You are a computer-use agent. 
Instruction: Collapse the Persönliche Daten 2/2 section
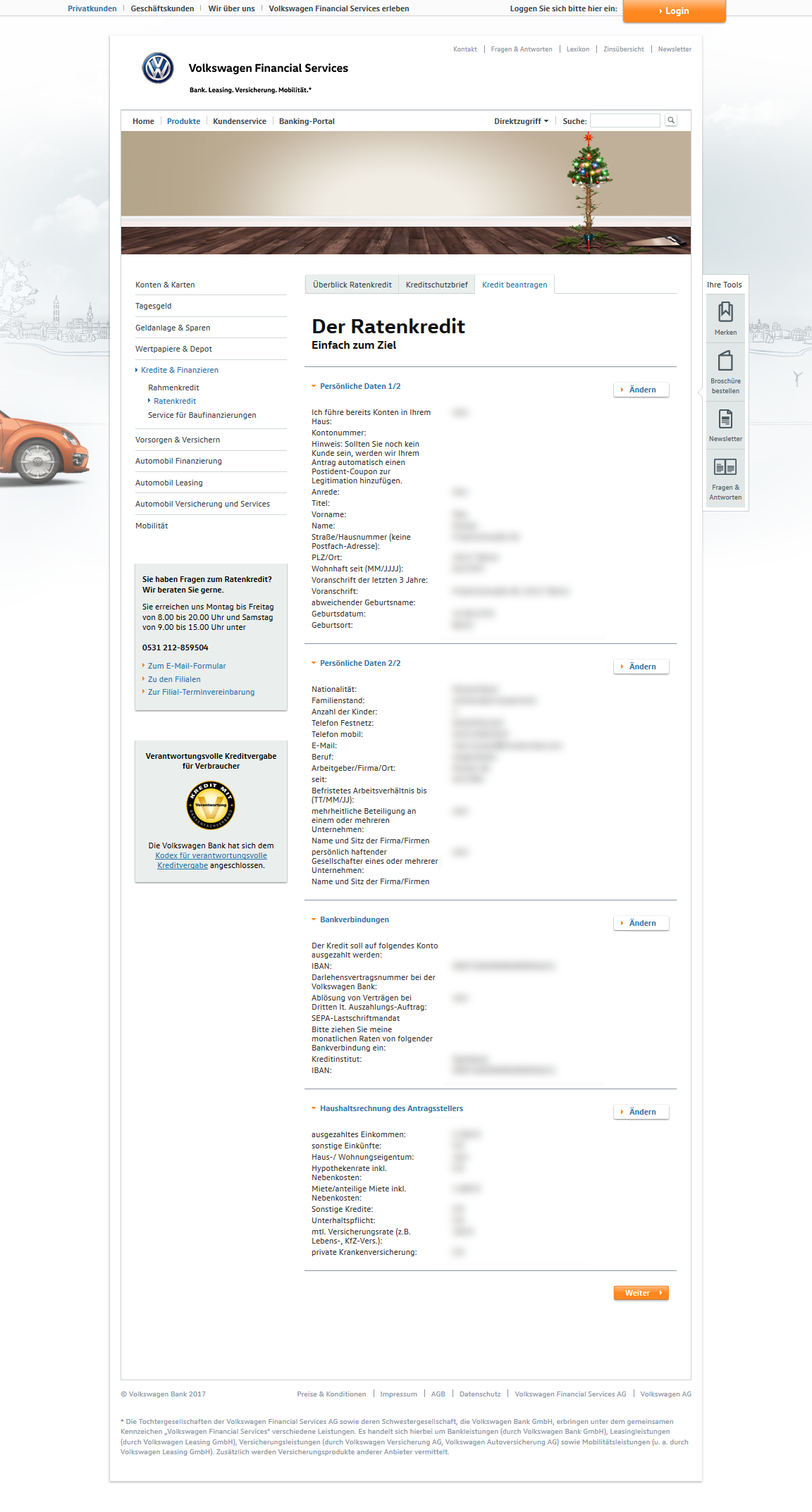coord(356,663)
